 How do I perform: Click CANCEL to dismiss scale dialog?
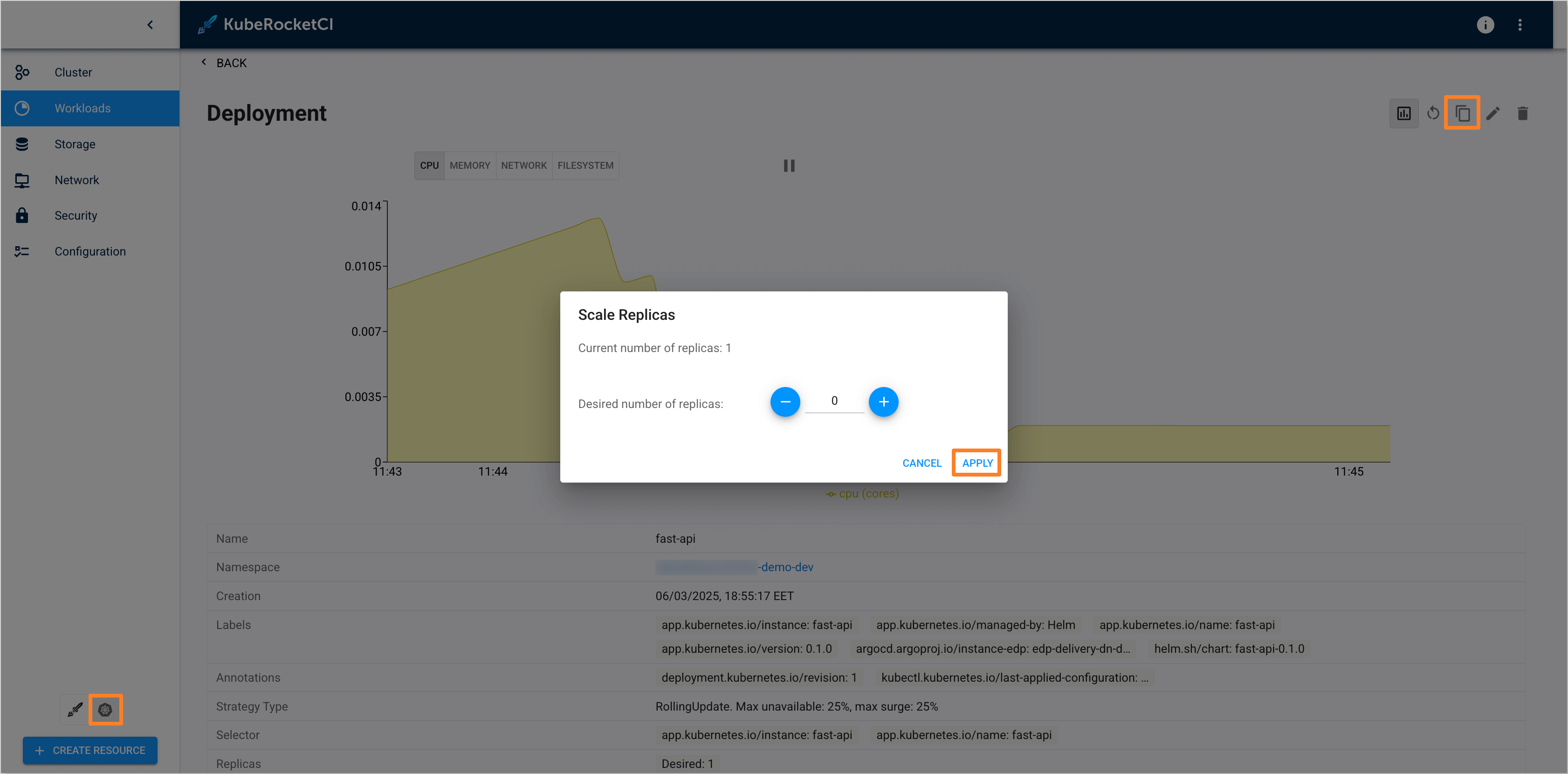pyautogui.click(x=921, y=462)
